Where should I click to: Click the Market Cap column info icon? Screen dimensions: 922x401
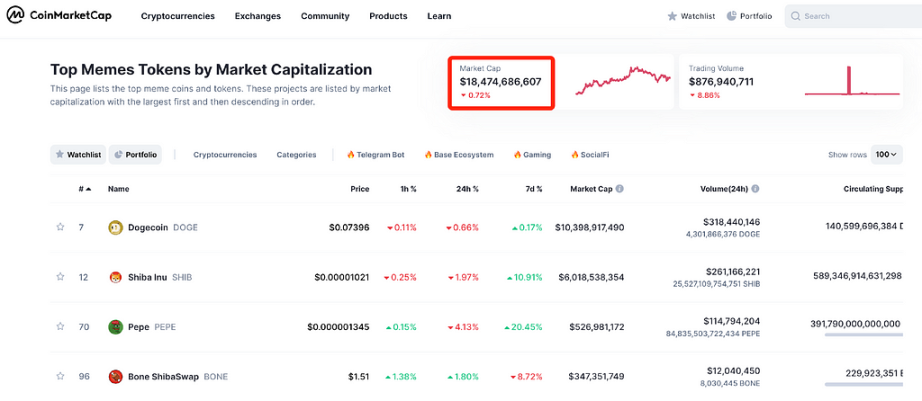(620, 189)
